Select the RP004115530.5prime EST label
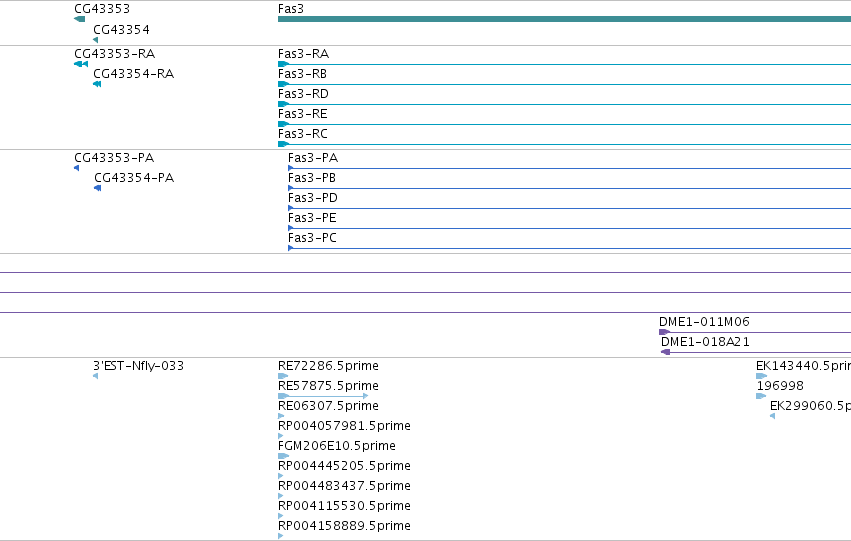 point(344,506)
